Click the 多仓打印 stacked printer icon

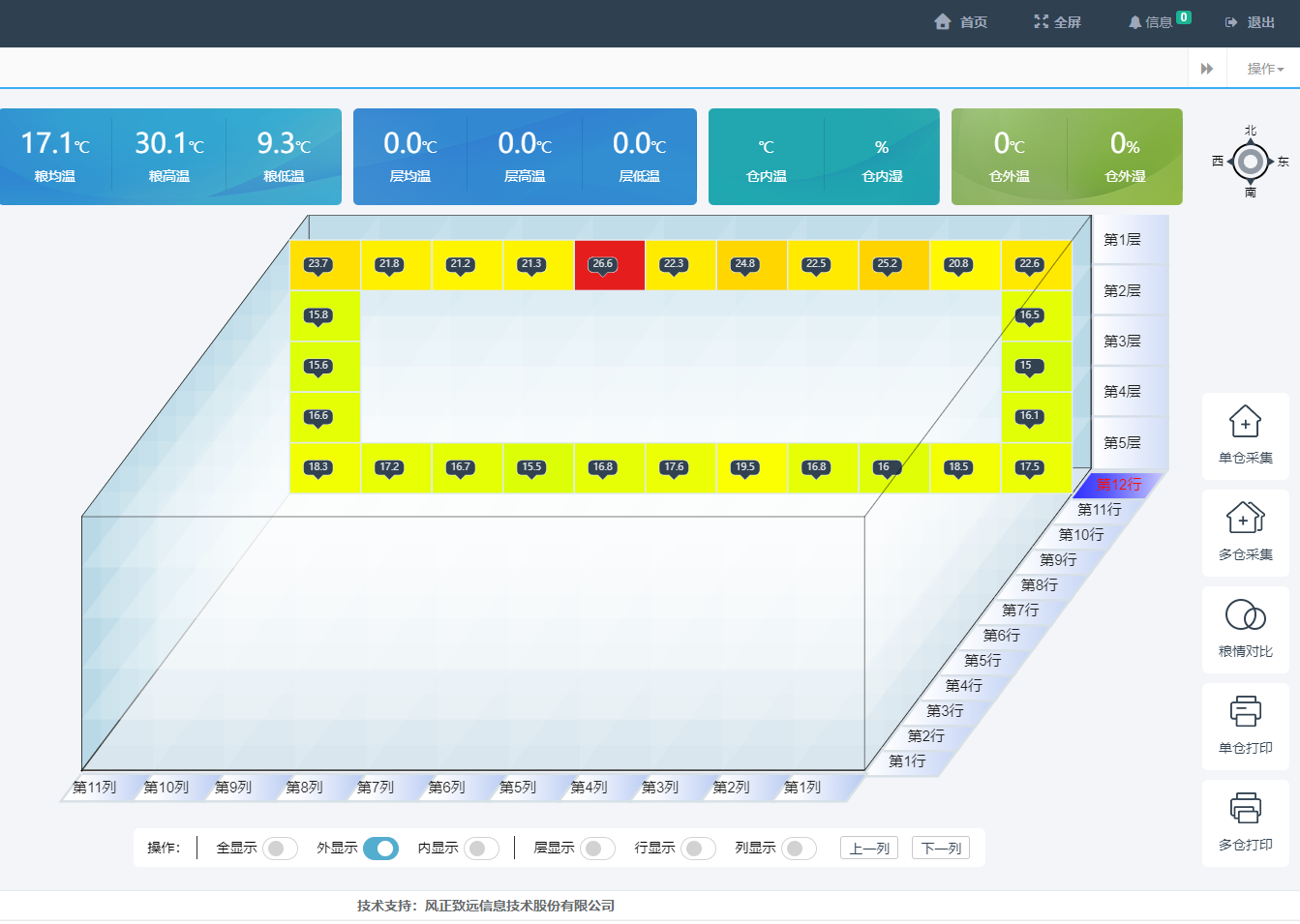click(x=1245, y=809)
